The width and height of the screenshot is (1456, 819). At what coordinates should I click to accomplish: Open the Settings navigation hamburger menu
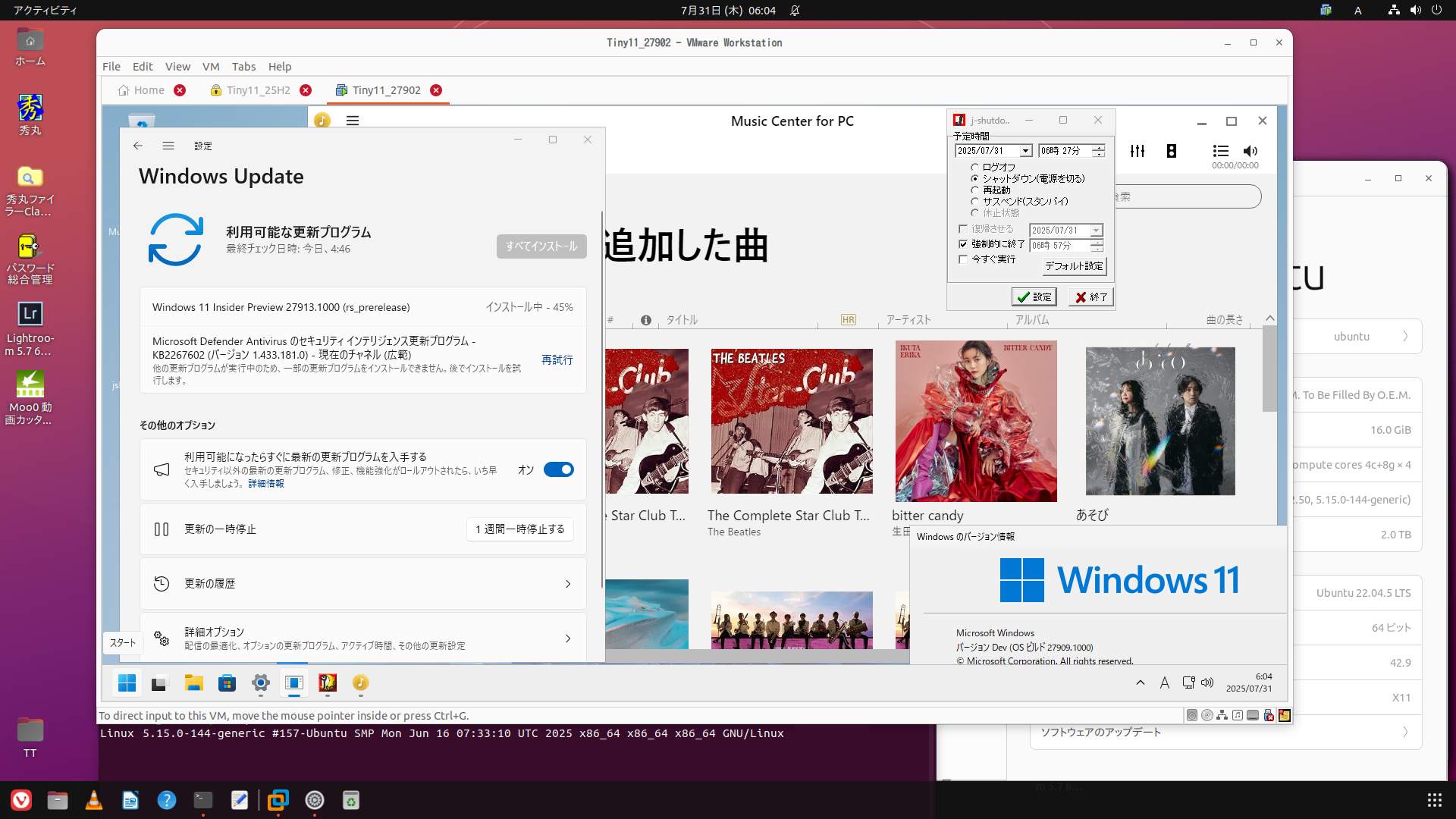tap(168, 146)
